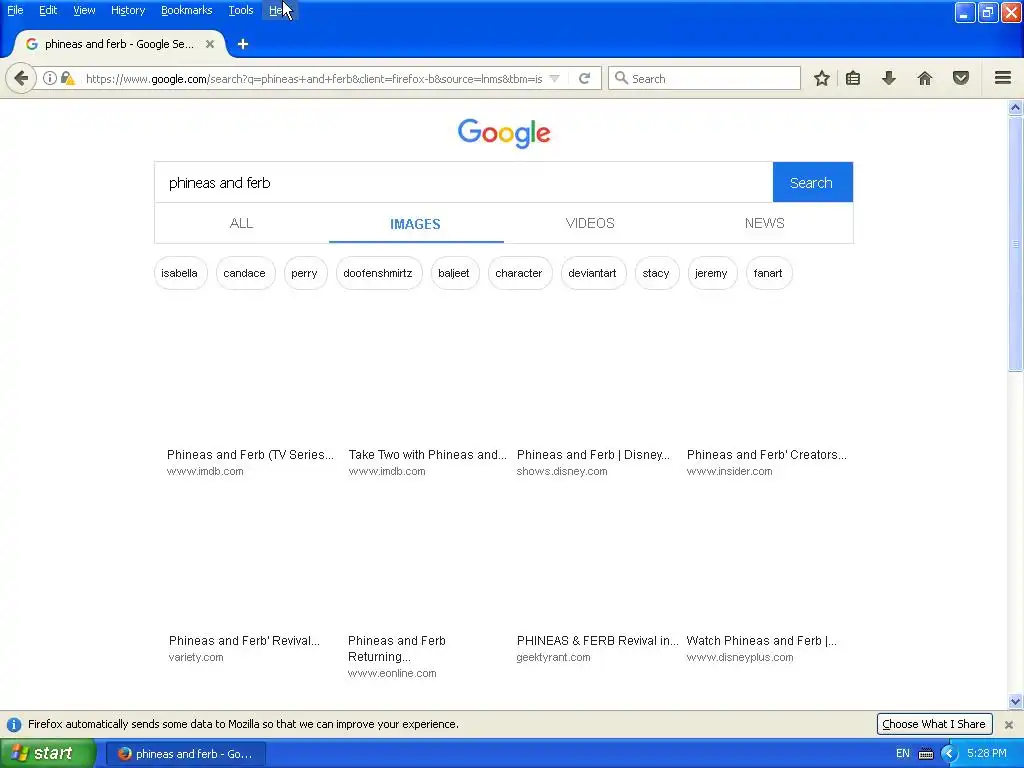Open the padlock security warning icon
The height and width of the screenshot is (768, 1024).
tap(67, 78)
